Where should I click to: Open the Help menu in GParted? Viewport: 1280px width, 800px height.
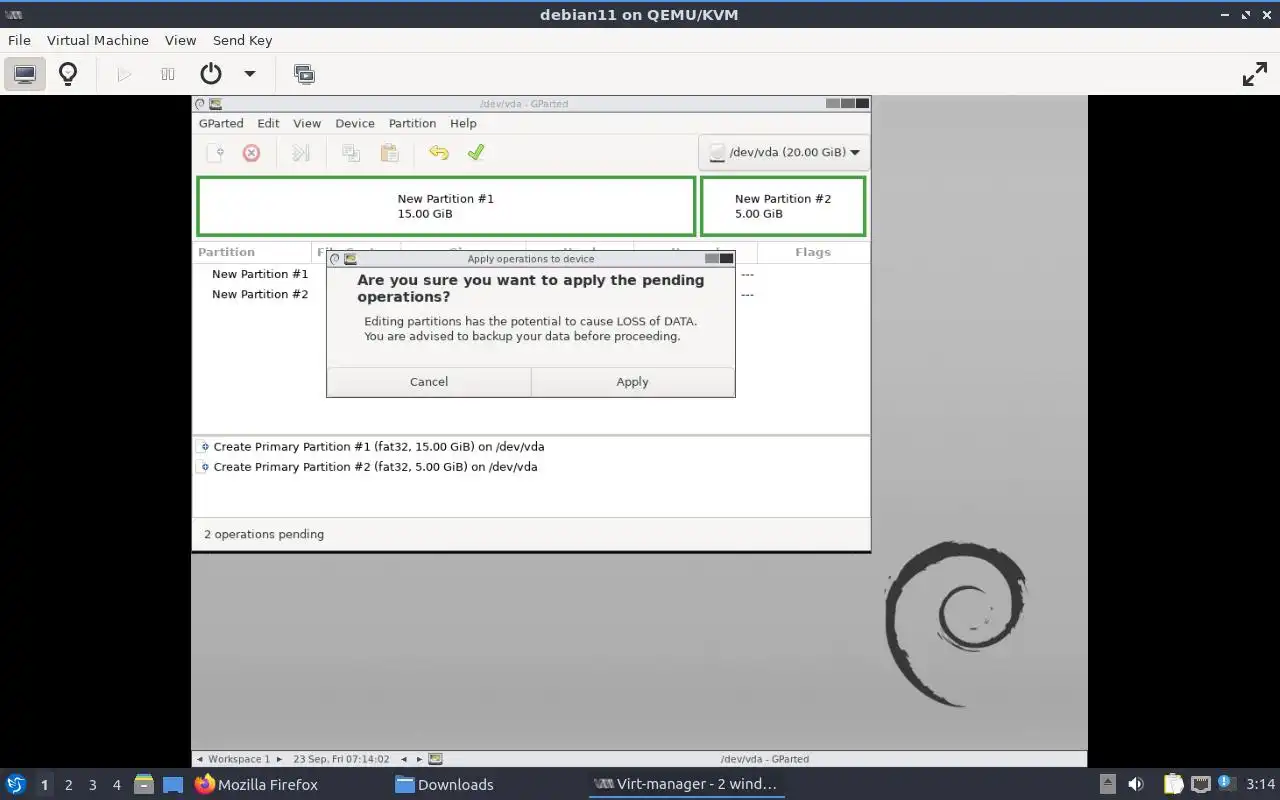click(x=463, y=123)
